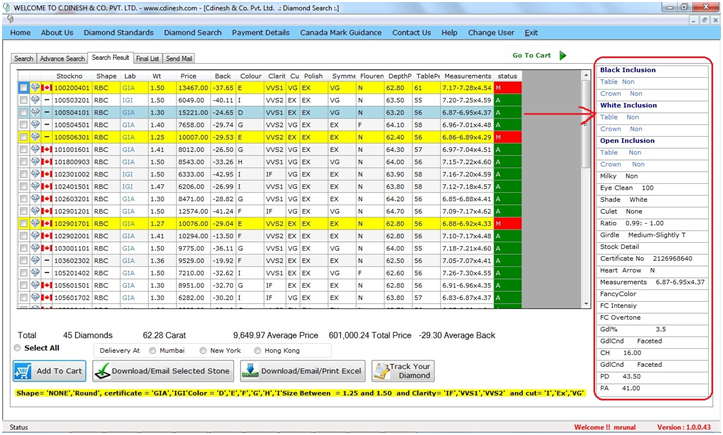723x435 pixels.
Task: Select Mumbai as delivery location
Action: click(153, 351)
